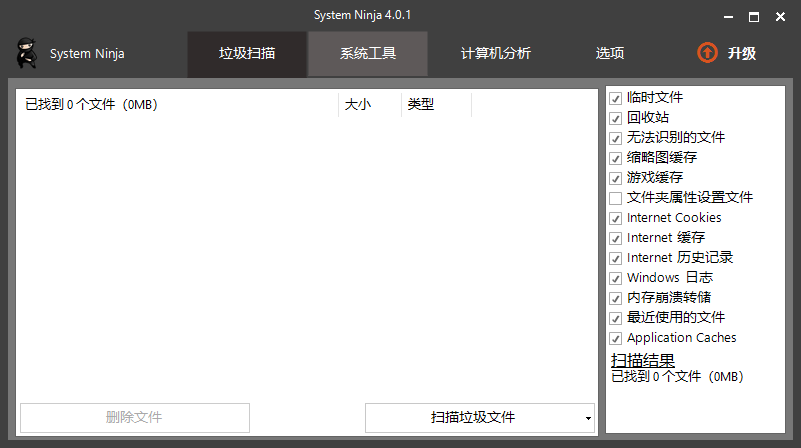This screenshot has width=801, height=448.
Task: Maximize the System Ninja window
Action: 753,16
